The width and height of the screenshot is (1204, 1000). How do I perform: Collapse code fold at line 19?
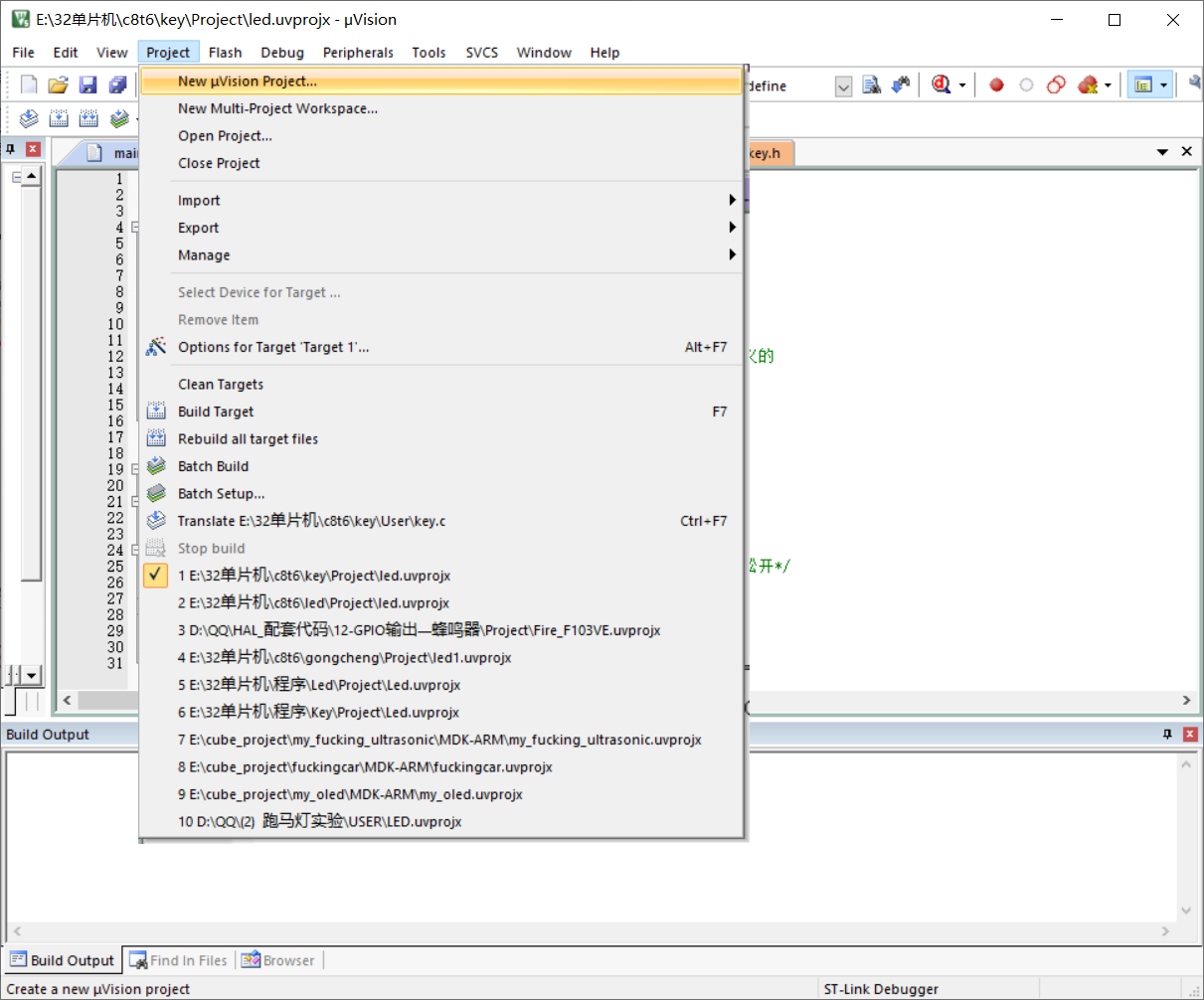click(135, 469)
